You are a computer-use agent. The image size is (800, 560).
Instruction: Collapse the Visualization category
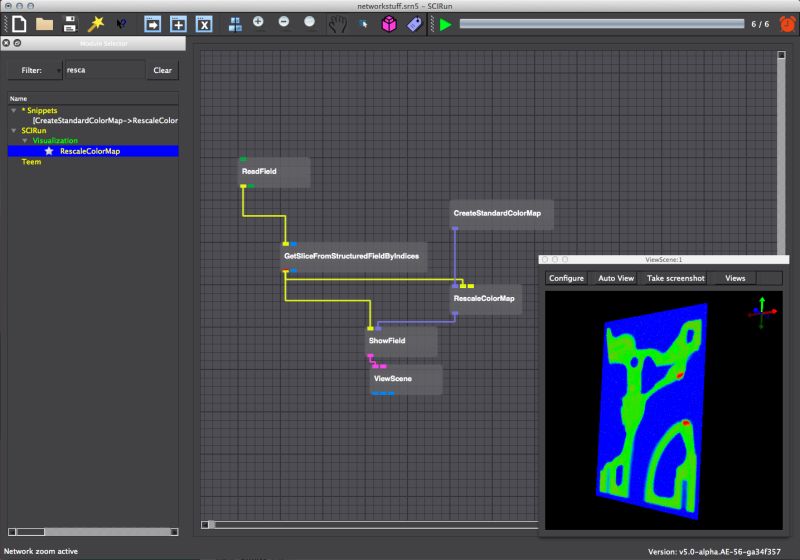point(24,140)
